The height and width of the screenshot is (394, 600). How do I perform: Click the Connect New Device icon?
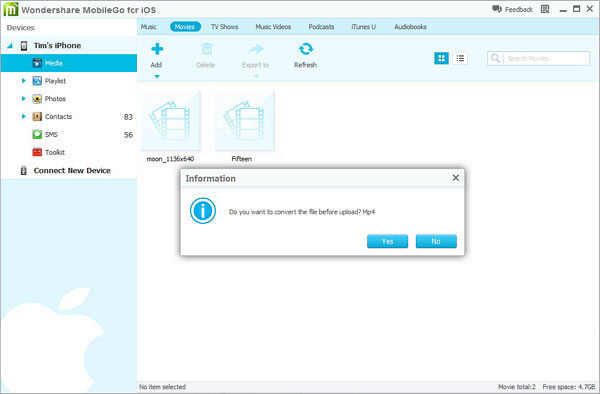pyautogui.click(x=23, y=171)
